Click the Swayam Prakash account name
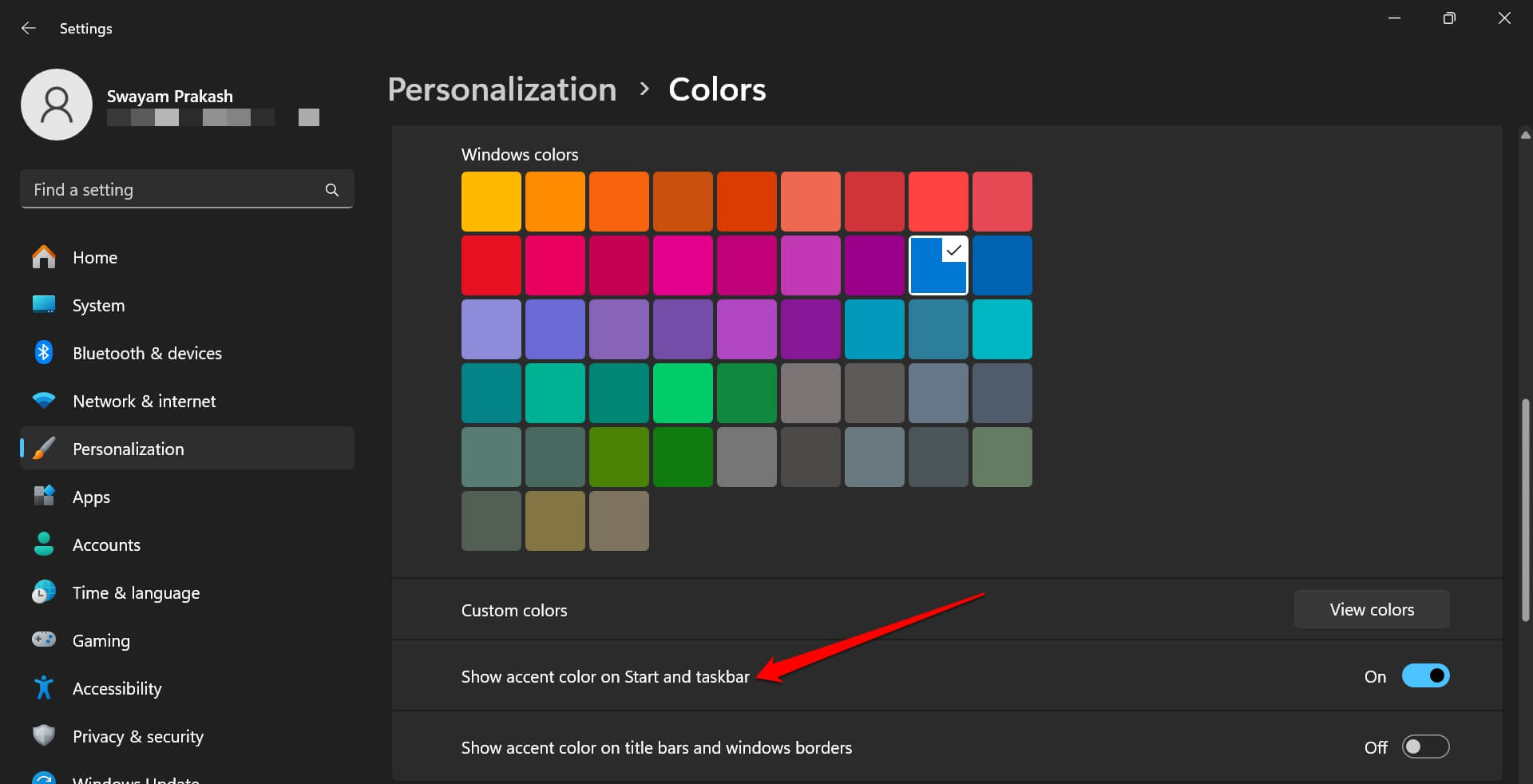The image size is (1533, 784). coord(170,97)
